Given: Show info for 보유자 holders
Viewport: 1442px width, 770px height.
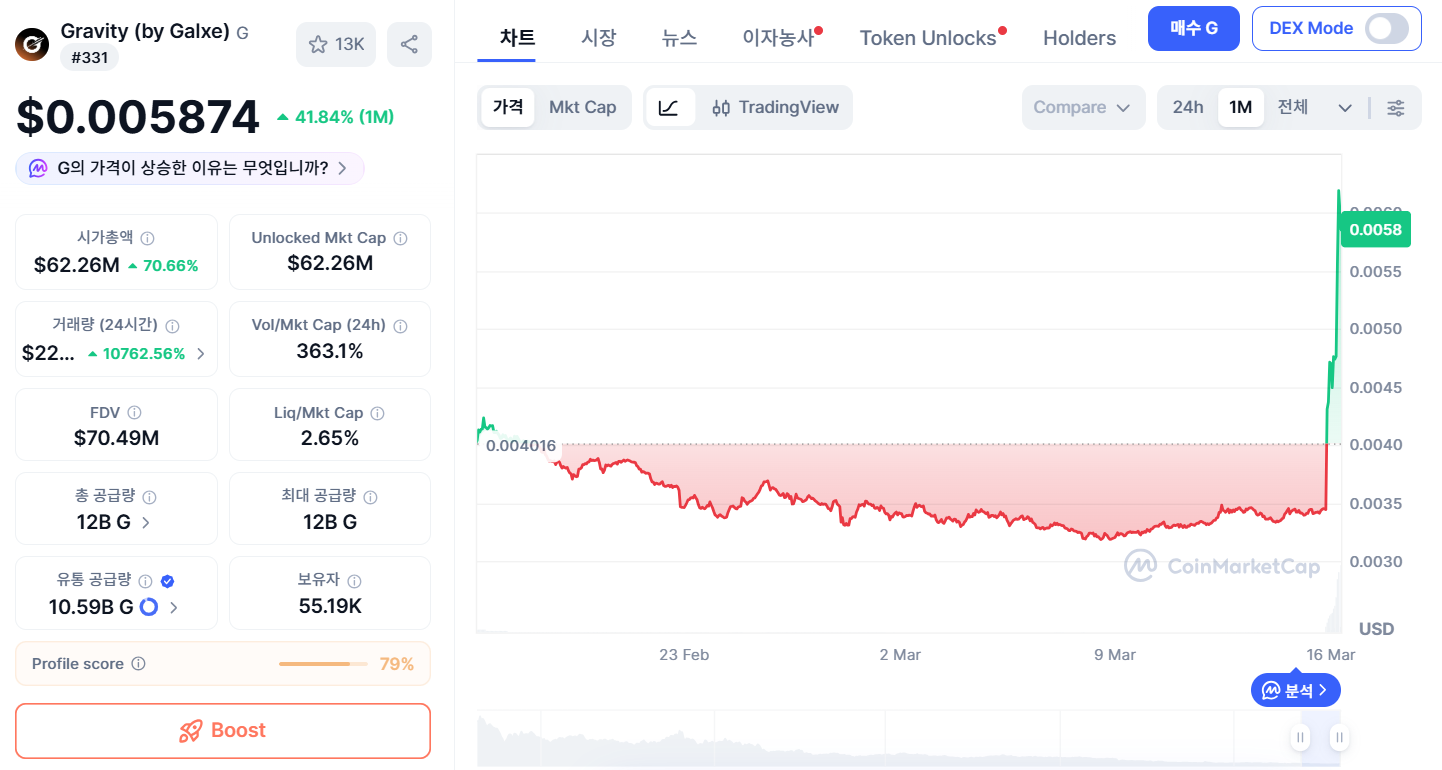Looking at the screenshot, I should click(x=354, y=581).
